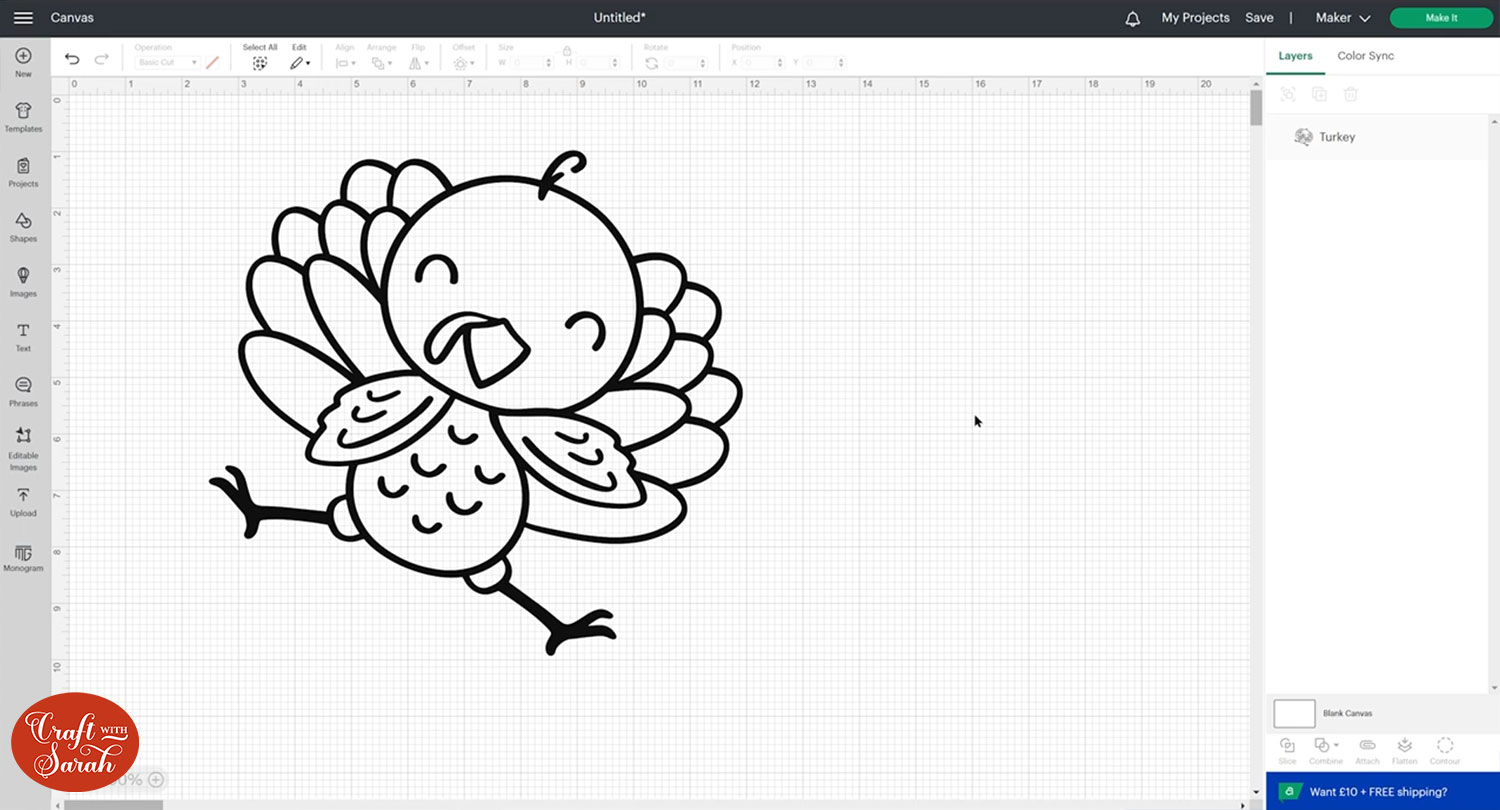Click the canvas horizontal scrollbar thumb
1500x810 pixels.
pos(113,804)
